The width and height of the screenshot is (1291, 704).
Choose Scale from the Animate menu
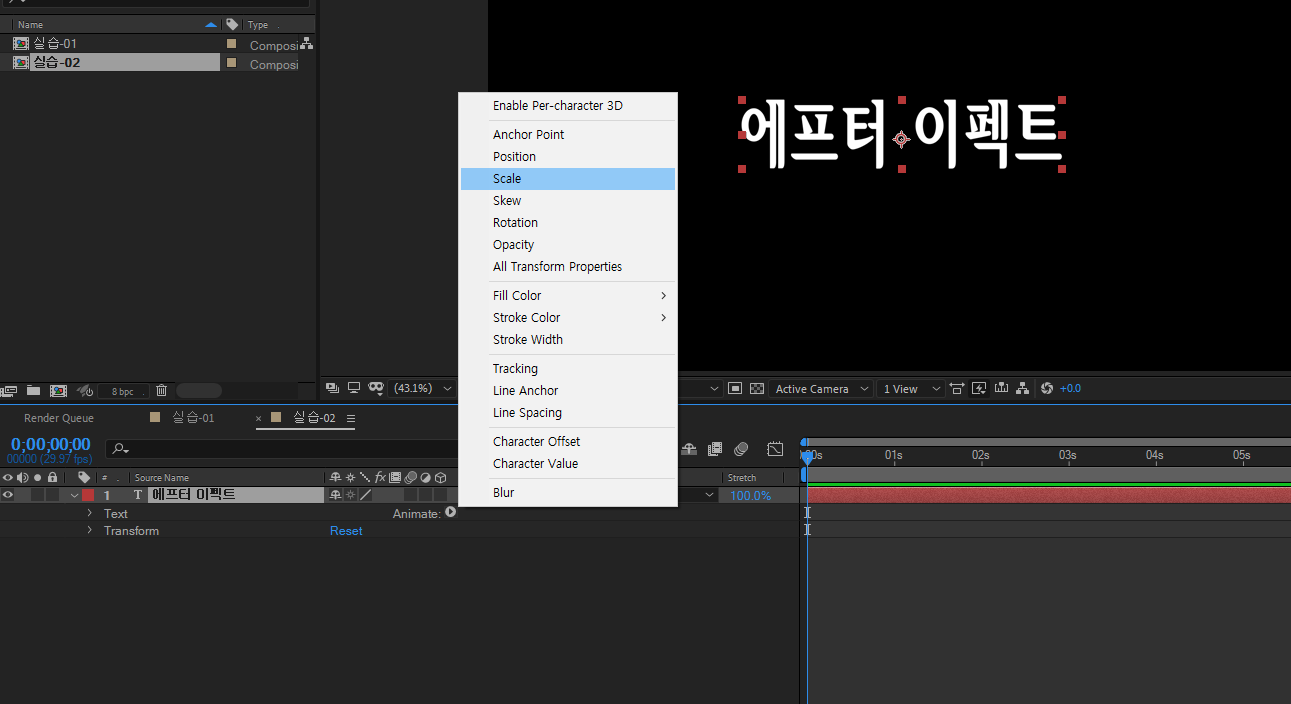[x=568, y=178]
